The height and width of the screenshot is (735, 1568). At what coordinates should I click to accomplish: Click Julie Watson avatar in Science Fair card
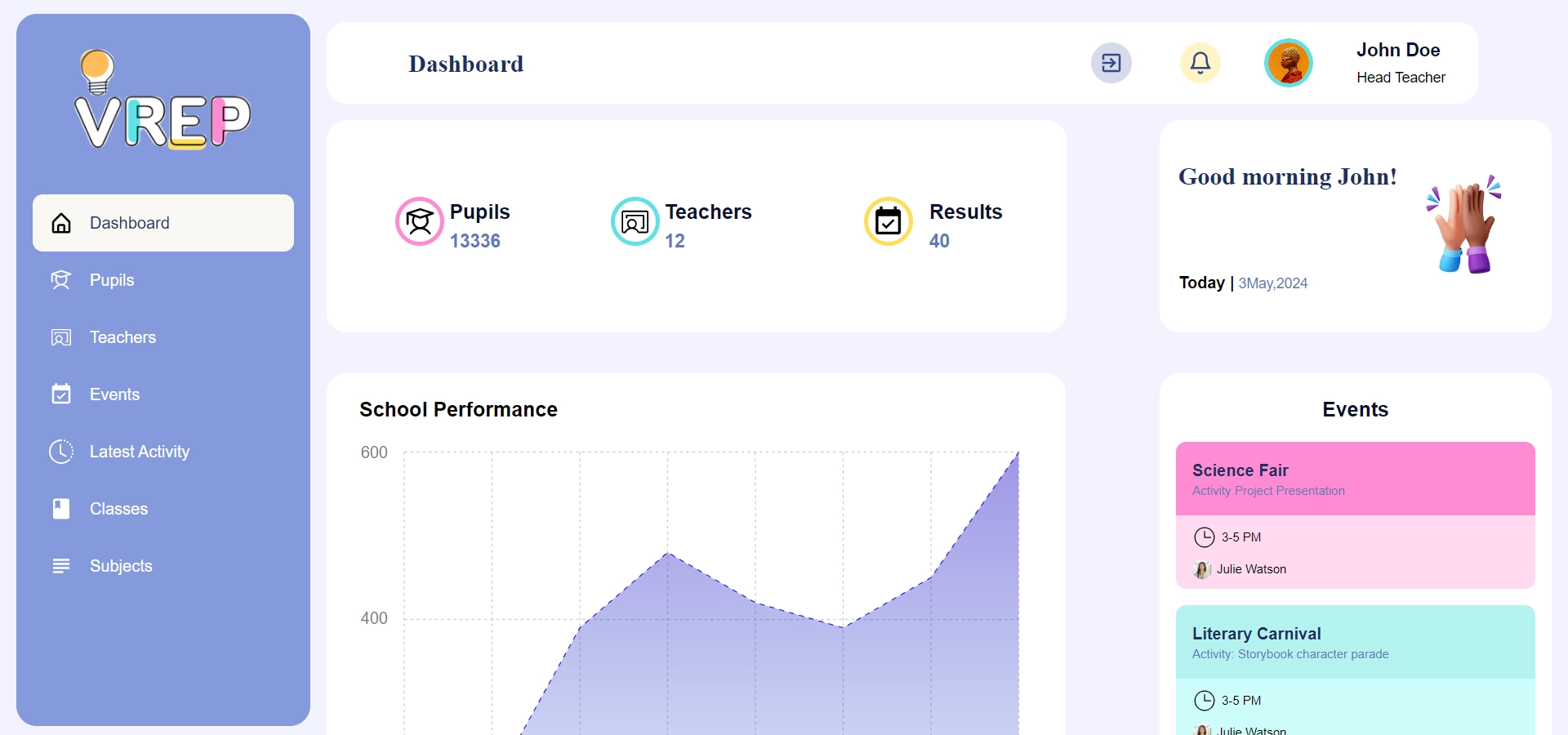point(1202,569)
